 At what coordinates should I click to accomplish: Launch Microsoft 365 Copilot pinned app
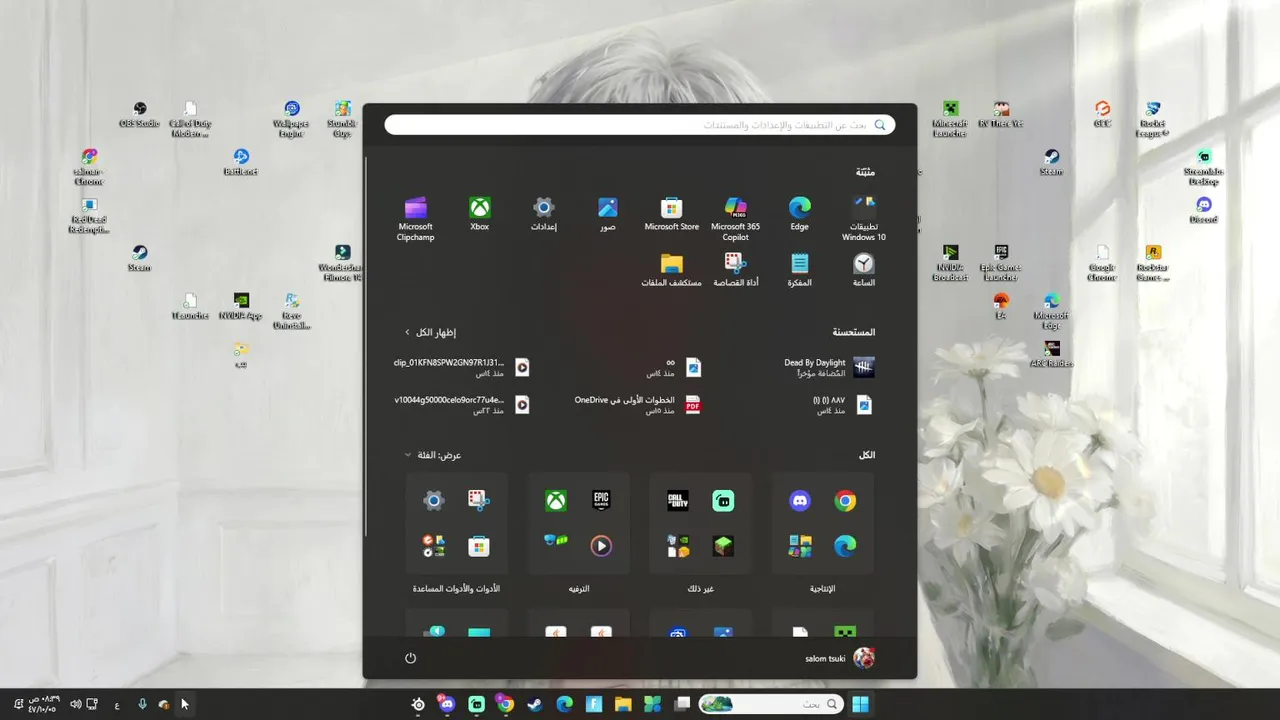tap(735, 218)
